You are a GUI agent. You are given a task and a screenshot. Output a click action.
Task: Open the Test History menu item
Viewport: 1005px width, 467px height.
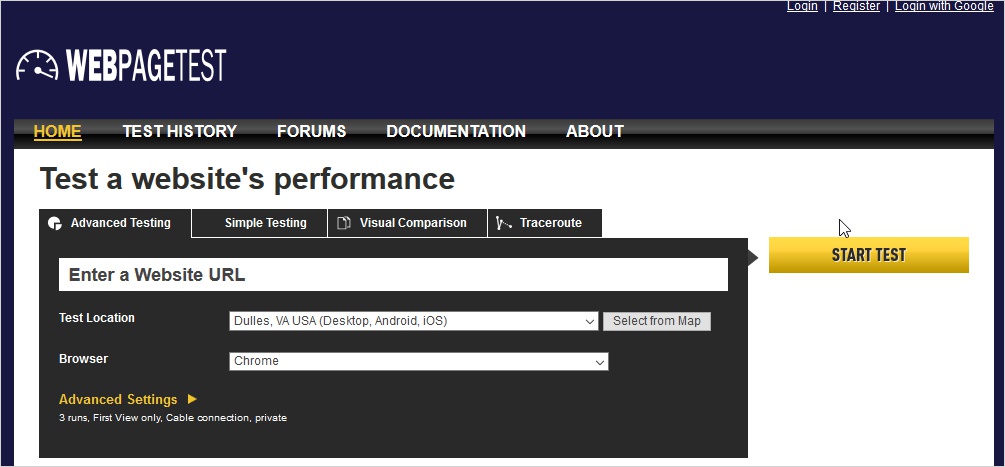[x=179, y=131]
